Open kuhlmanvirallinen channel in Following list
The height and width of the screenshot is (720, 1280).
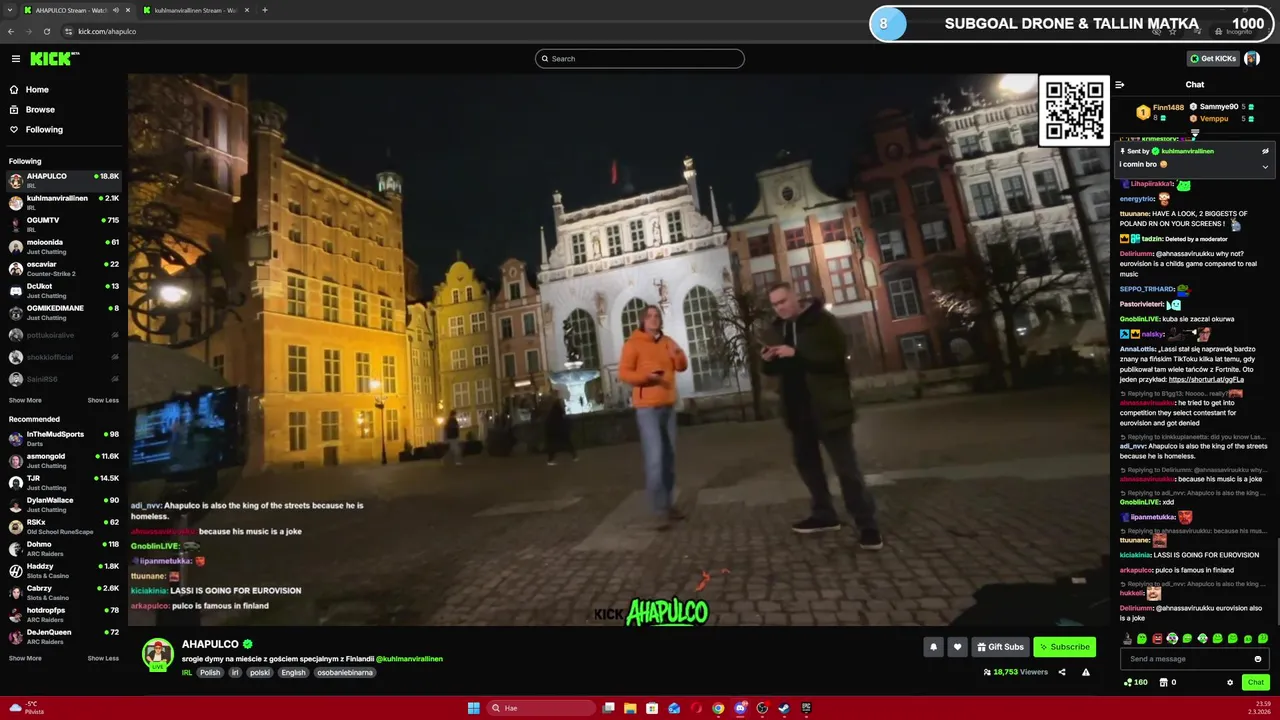64,202
